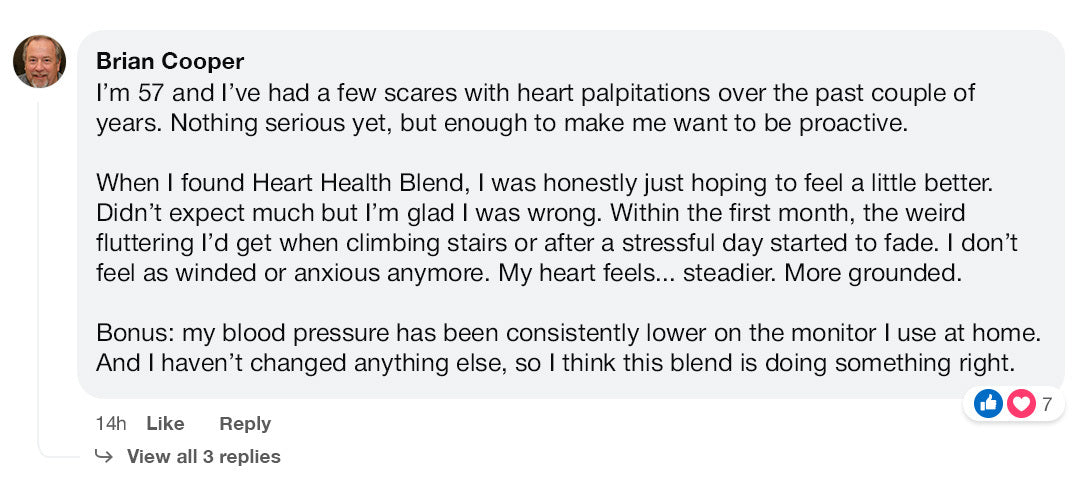
Task: Click the blue thumbs-up reaction icon
Action: (988, 403)
